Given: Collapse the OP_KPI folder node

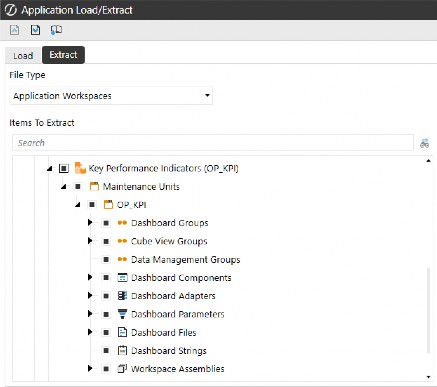Looking at the screenshot, I should tap(78, 205).
